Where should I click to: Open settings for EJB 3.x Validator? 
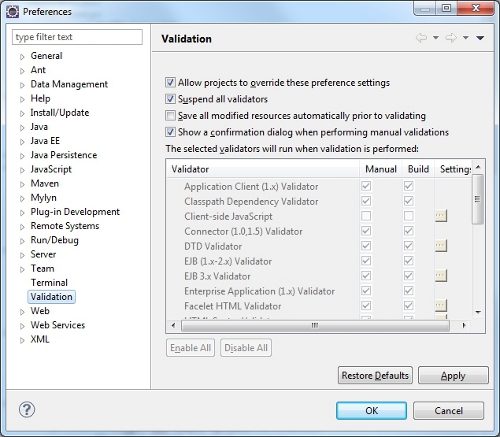pyautogui.click(x=441, y=276)
